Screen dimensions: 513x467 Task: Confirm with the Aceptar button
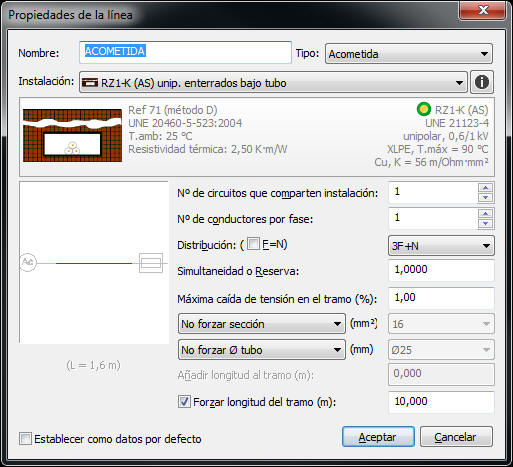click(378, 437)
